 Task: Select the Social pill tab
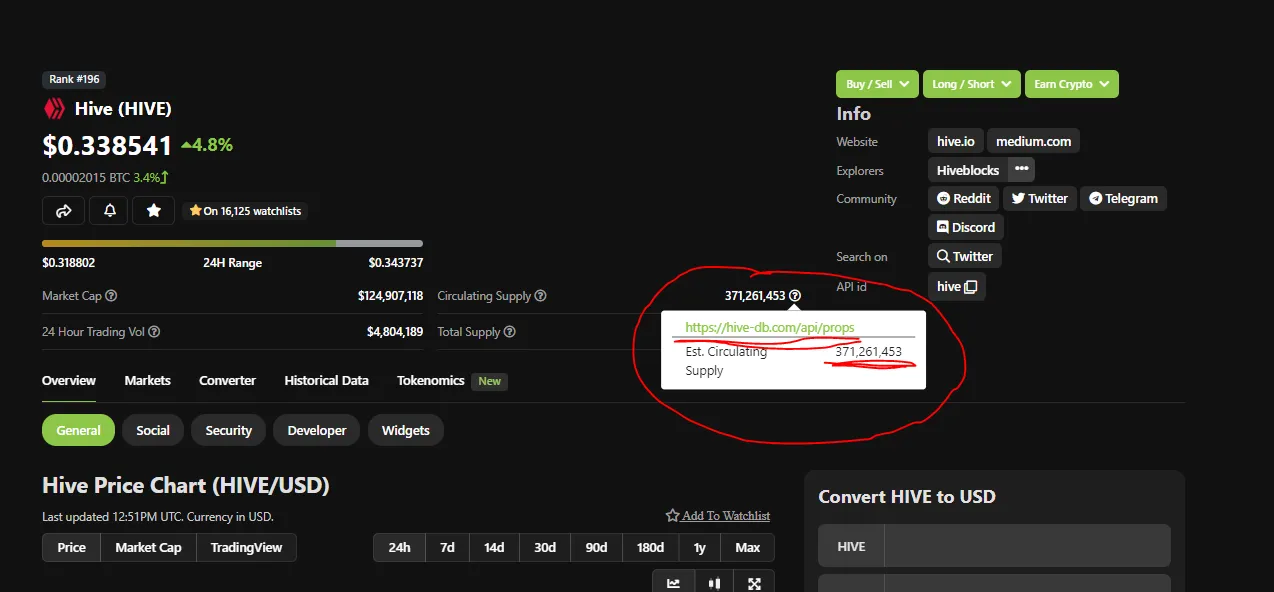point(153,430)
